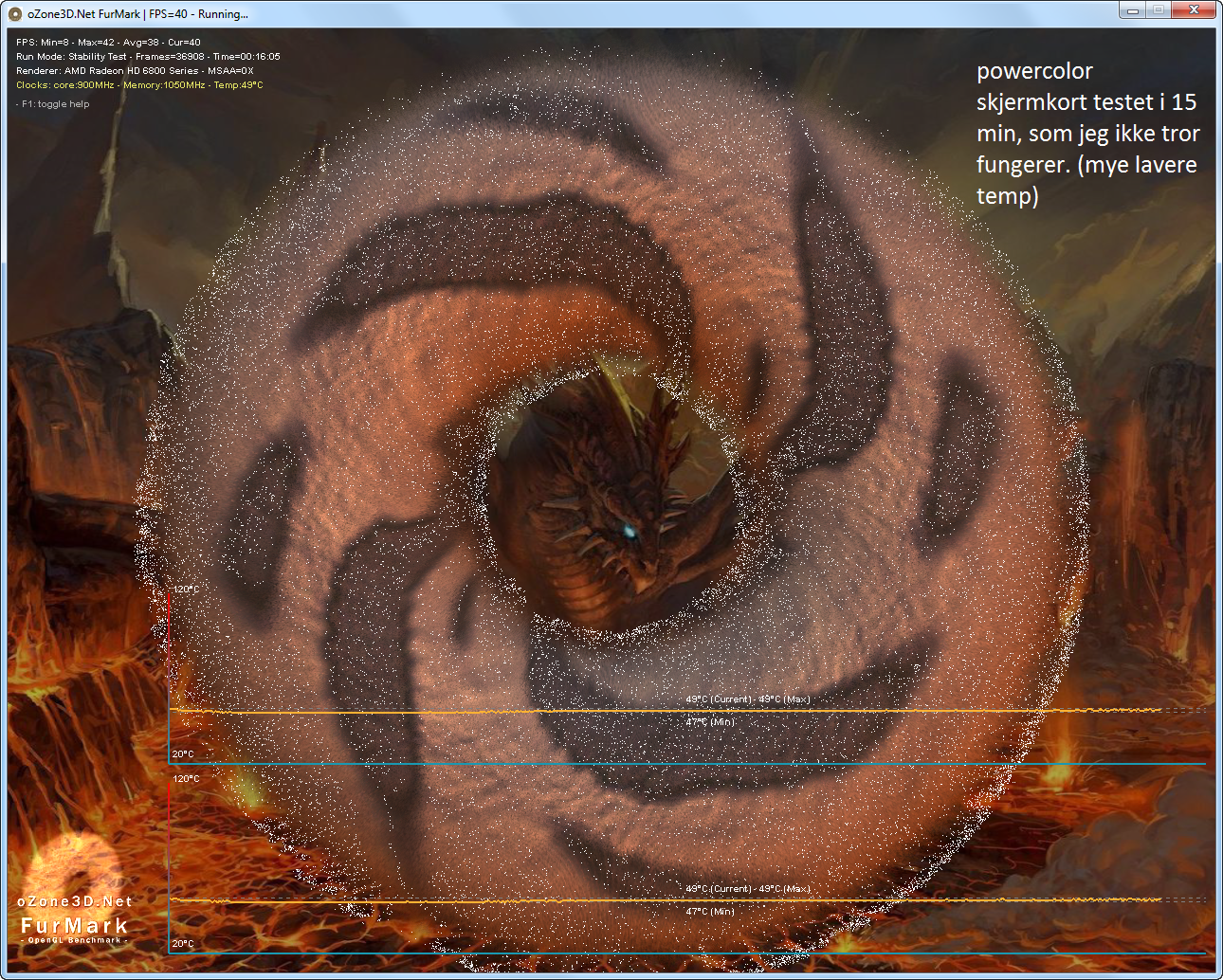The image size is (1223, 980).
Task: Click the 'F1: toggle help' hint
Action: [x=53, y=104]
